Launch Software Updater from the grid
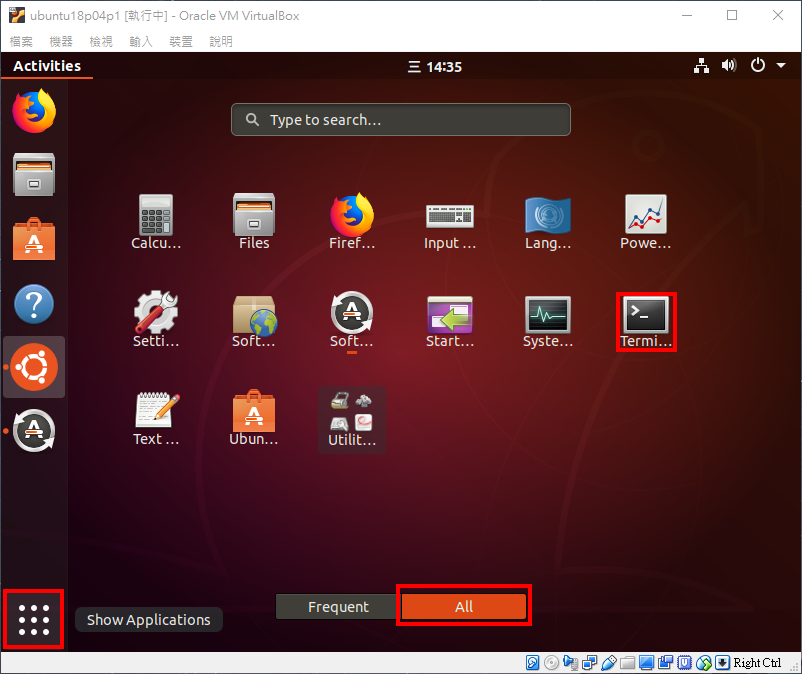The image size is (802, 674). tap(352, 320)
